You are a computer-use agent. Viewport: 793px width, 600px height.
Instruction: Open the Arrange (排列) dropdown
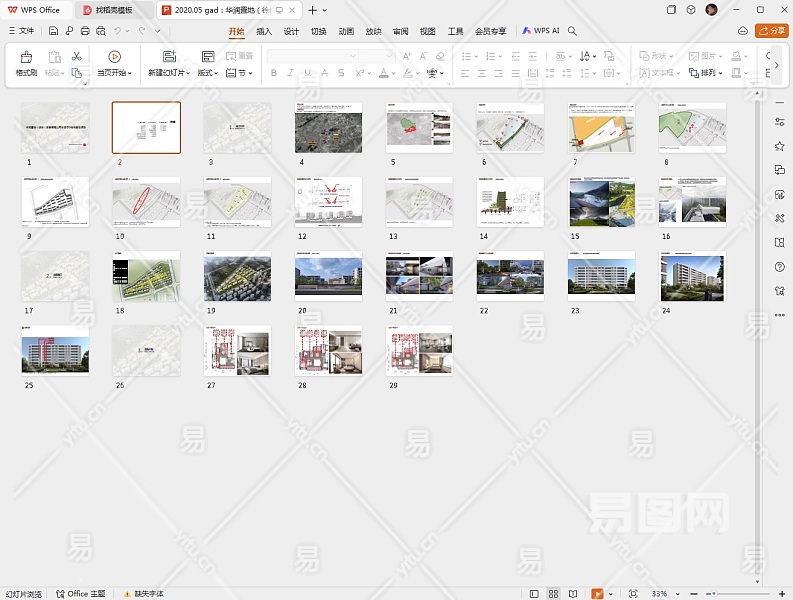[704, 73]
